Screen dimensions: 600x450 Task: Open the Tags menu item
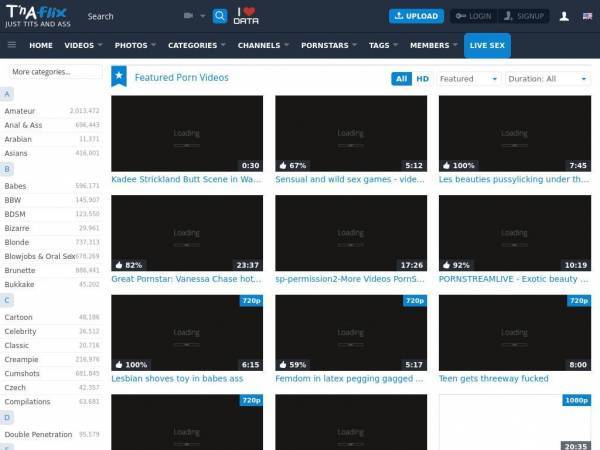pyautogui.click(x=379, y=45)
